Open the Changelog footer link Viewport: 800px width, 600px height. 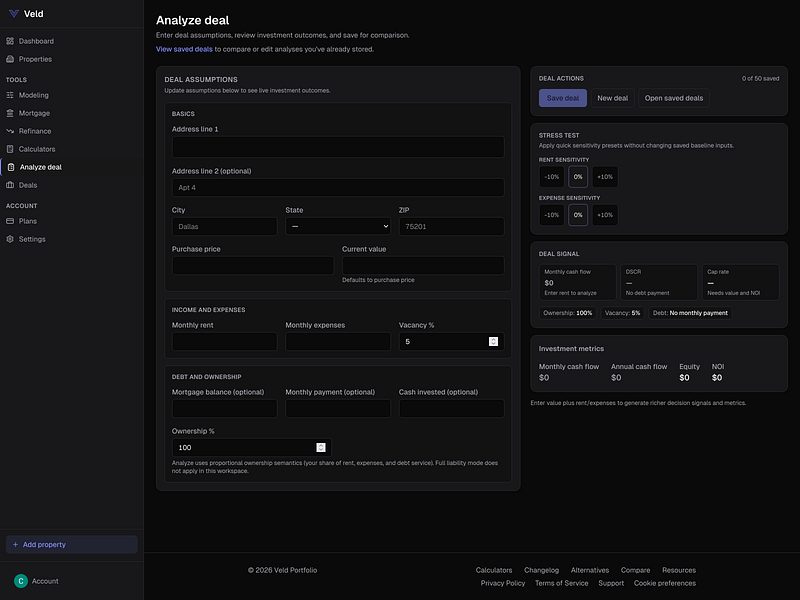pos(541,570)
